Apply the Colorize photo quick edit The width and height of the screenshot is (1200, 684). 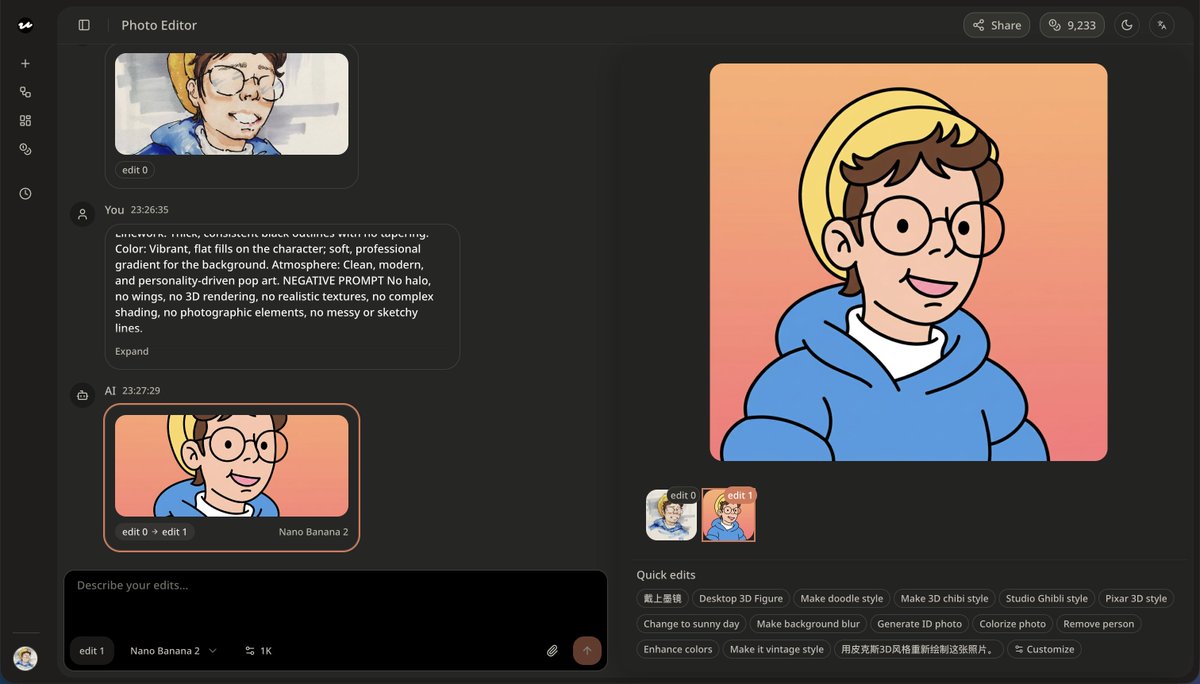point(1012,624)
